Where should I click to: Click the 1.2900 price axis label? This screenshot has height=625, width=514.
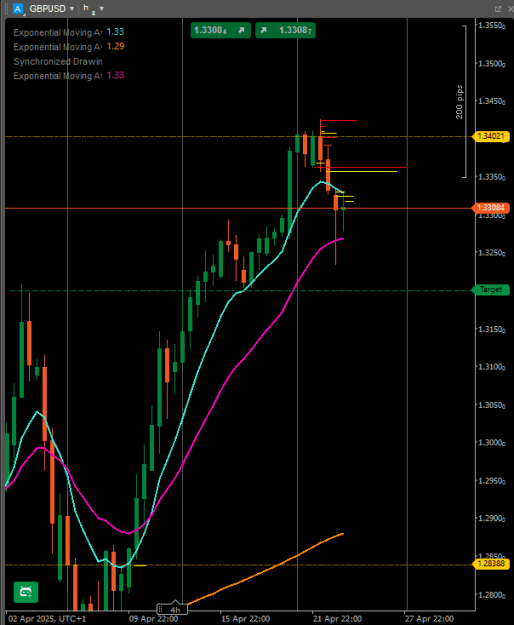coord(492,518)
